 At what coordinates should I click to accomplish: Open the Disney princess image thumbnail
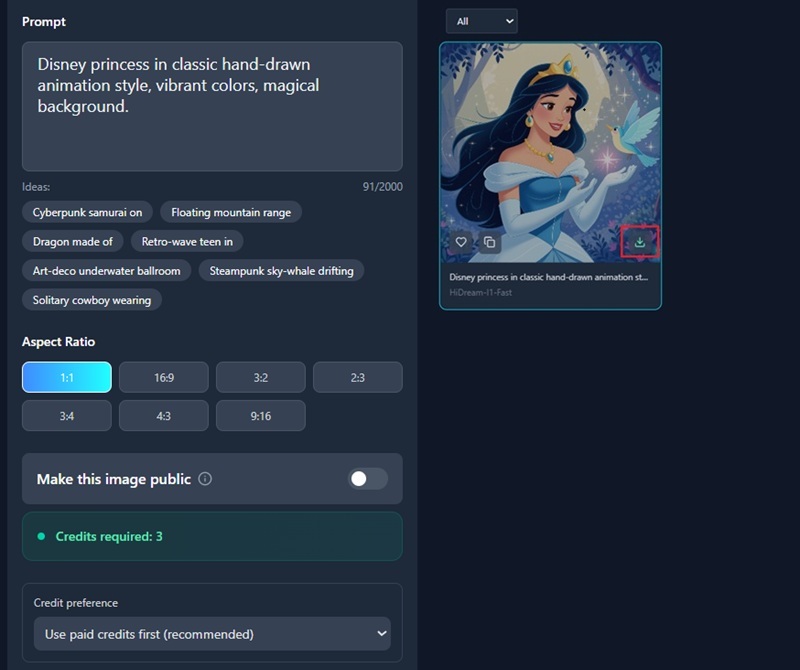[x=551, y=153]
